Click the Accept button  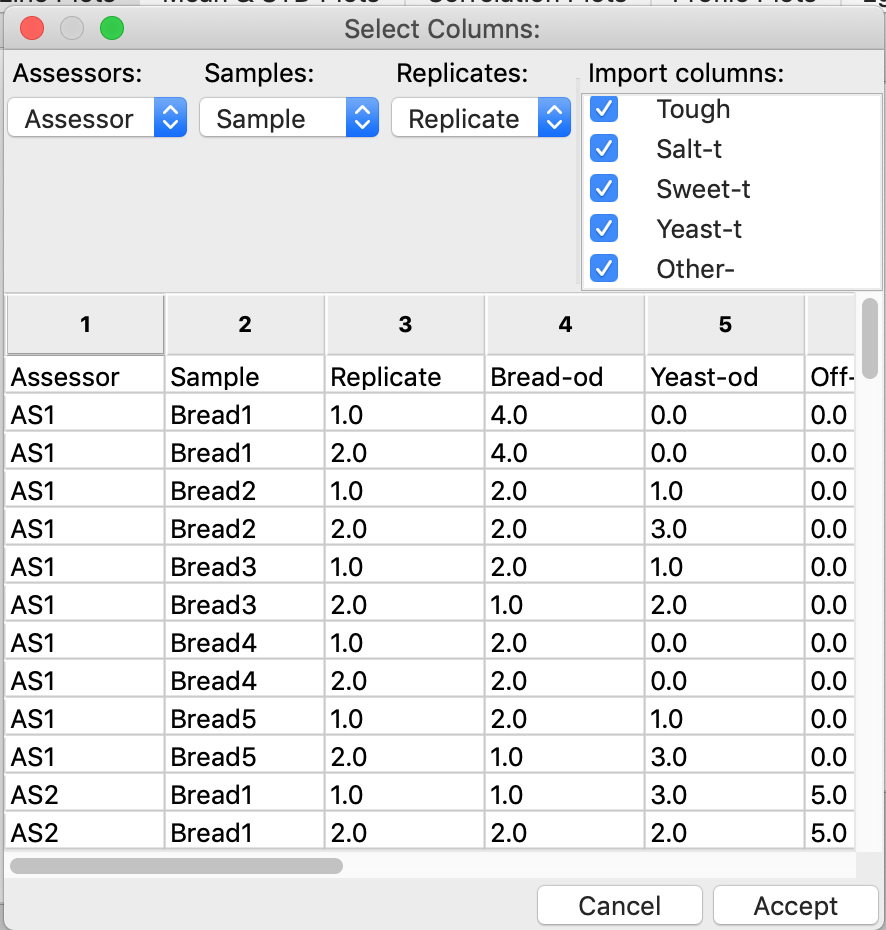coord(795,906)
